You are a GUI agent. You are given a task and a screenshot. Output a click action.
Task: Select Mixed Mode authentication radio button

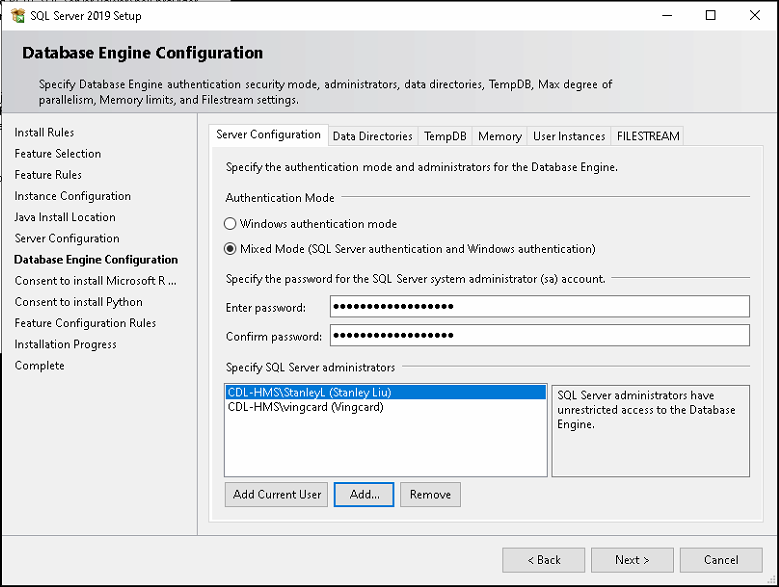[230, 249]
